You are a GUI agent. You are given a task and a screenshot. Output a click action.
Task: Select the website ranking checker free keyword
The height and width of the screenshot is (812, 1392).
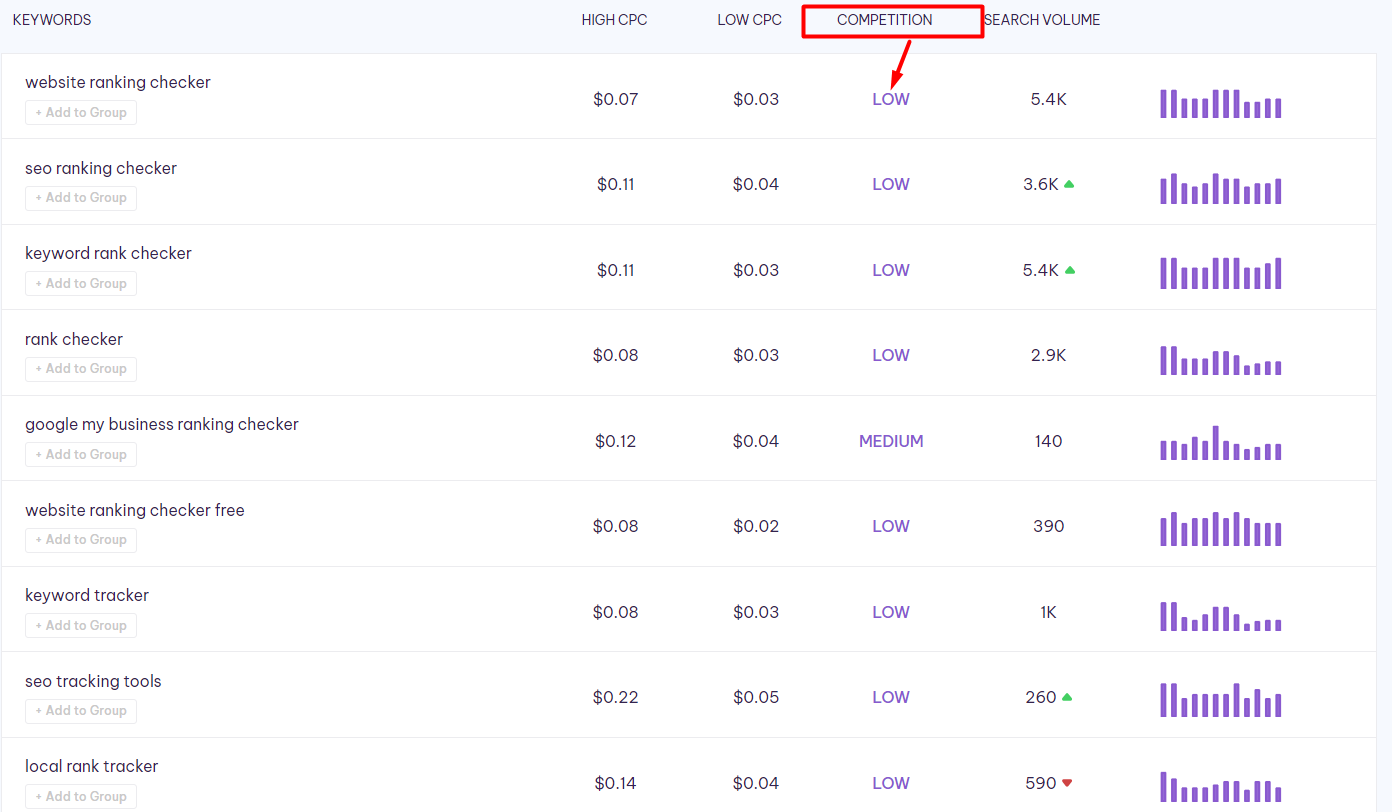click(135, 510)
